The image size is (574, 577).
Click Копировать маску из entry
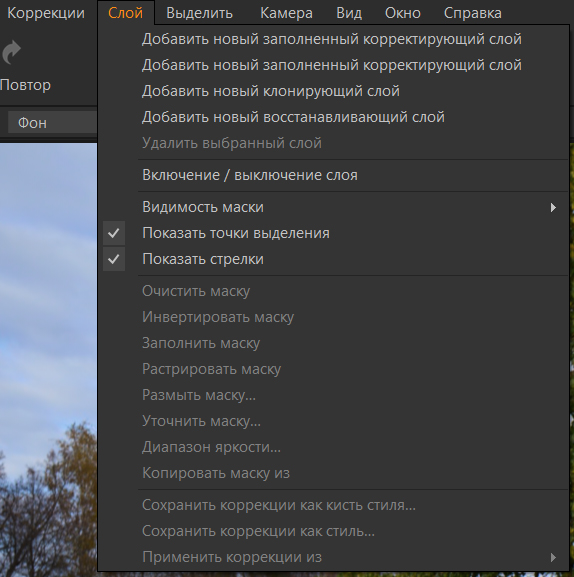tap(334, 473)
